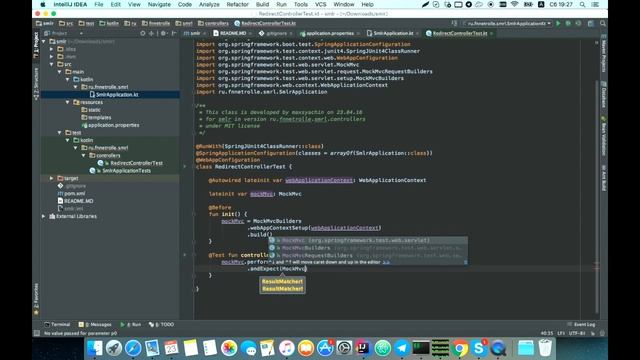Toggle the Terminal tool window
Screen dimensions: 640x360
(57, 324)
